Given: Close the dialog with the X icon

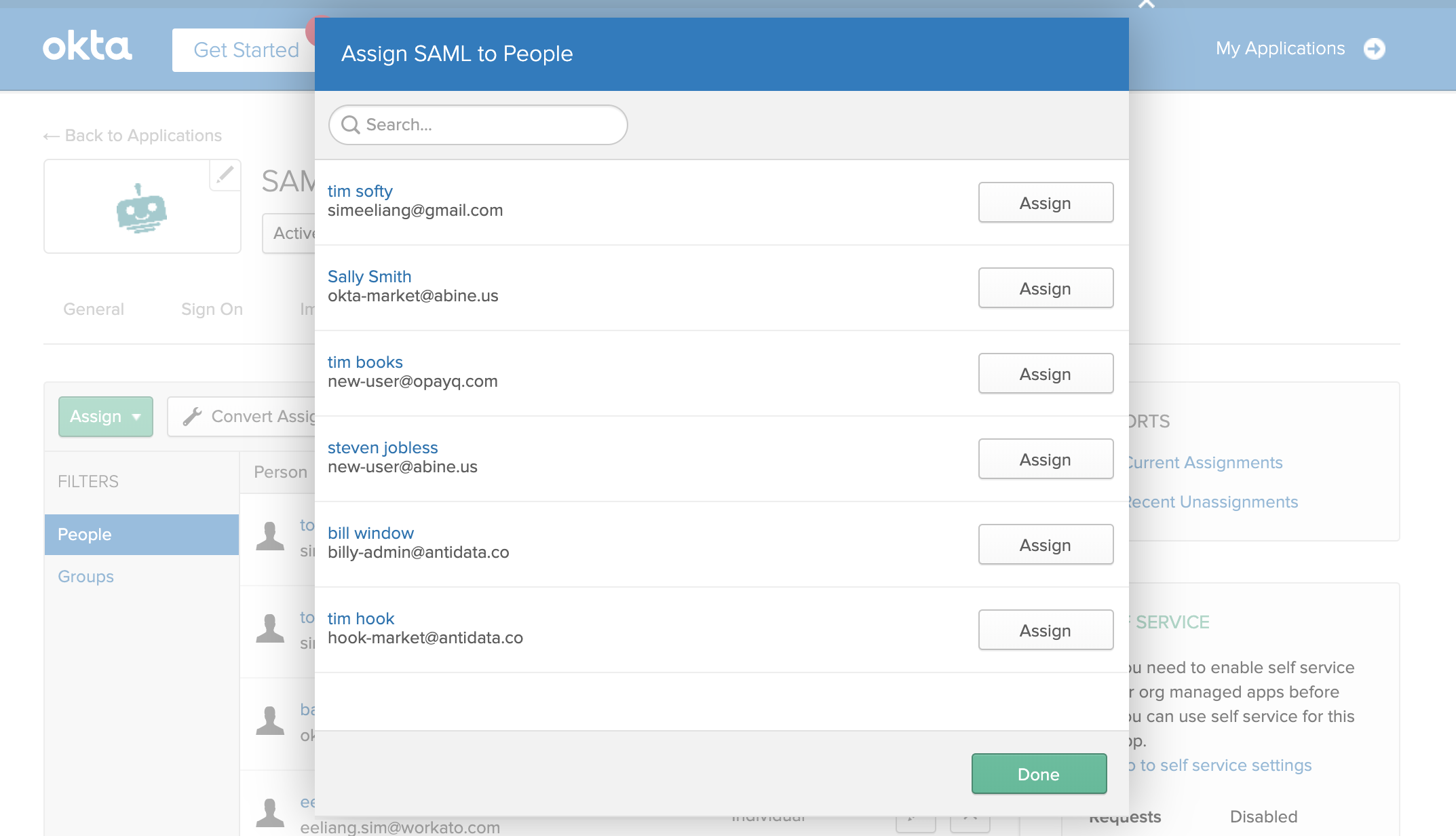Looking at the screenshot, I should (1146, 4).
